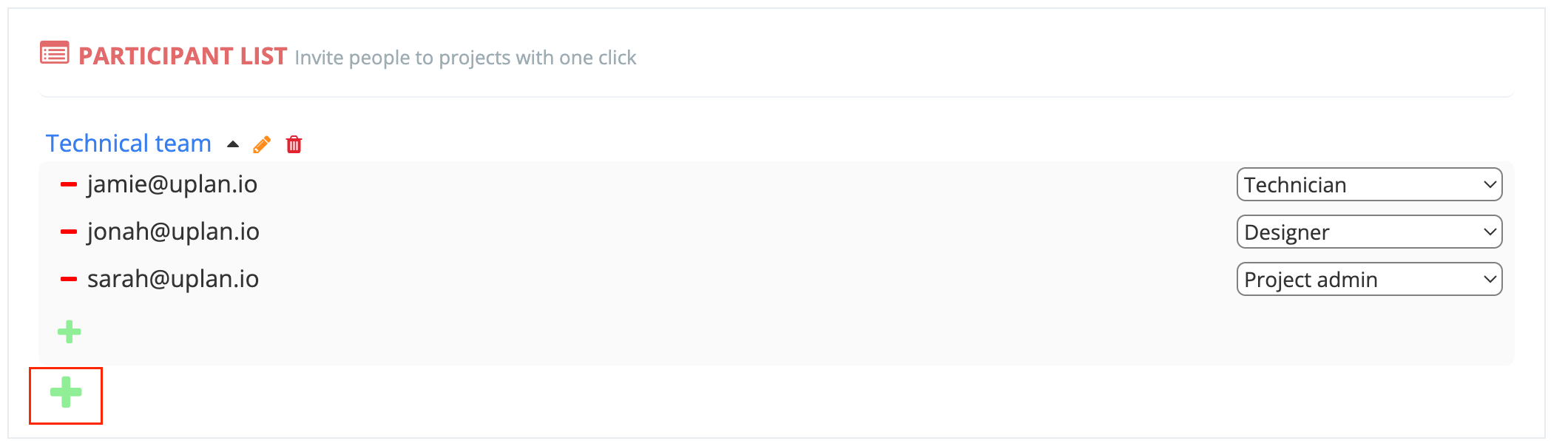
Task: Edit the Technical team name with pencil icon
Action: pos(262,144)
